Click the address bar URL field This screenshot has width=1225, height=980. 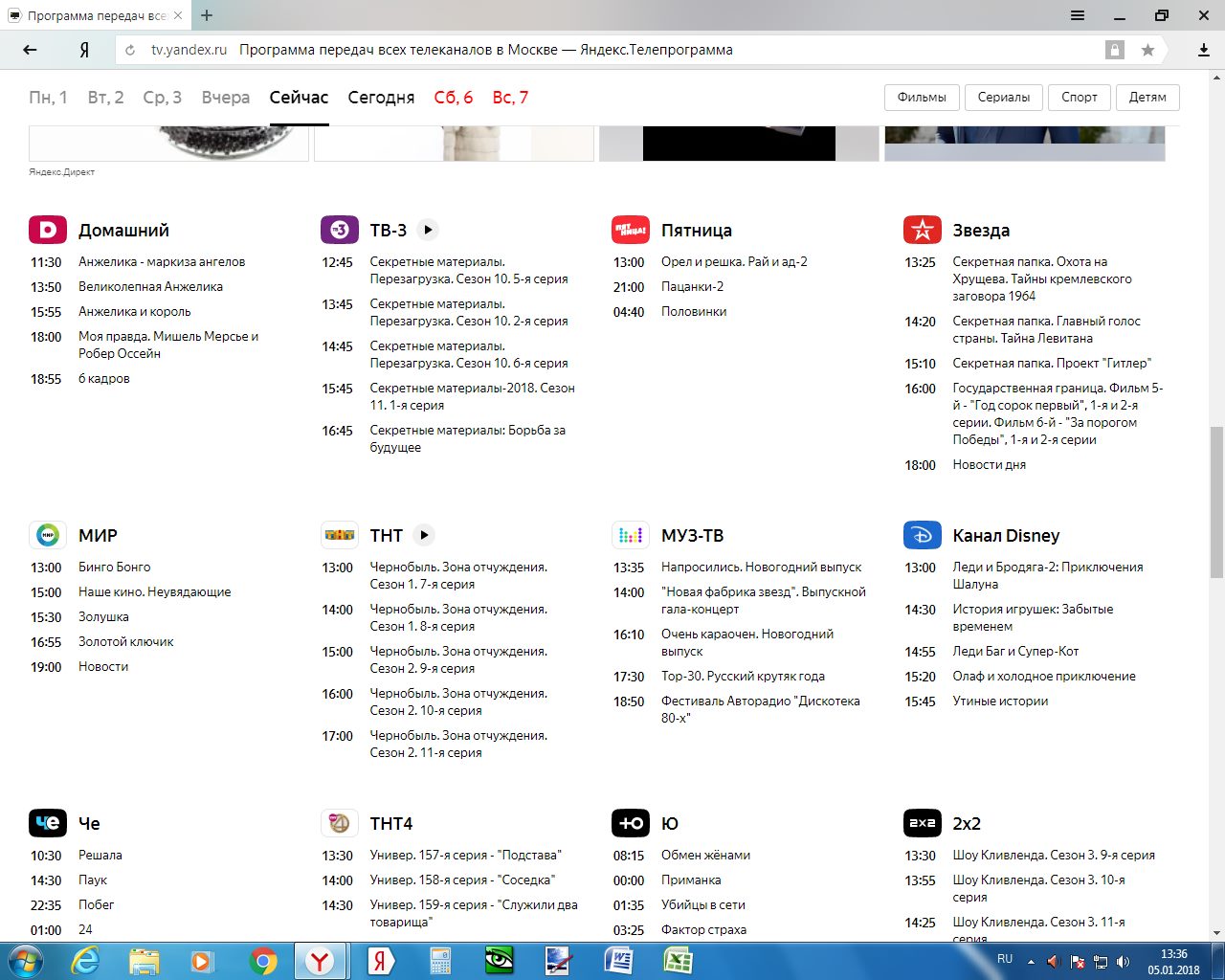612,50
